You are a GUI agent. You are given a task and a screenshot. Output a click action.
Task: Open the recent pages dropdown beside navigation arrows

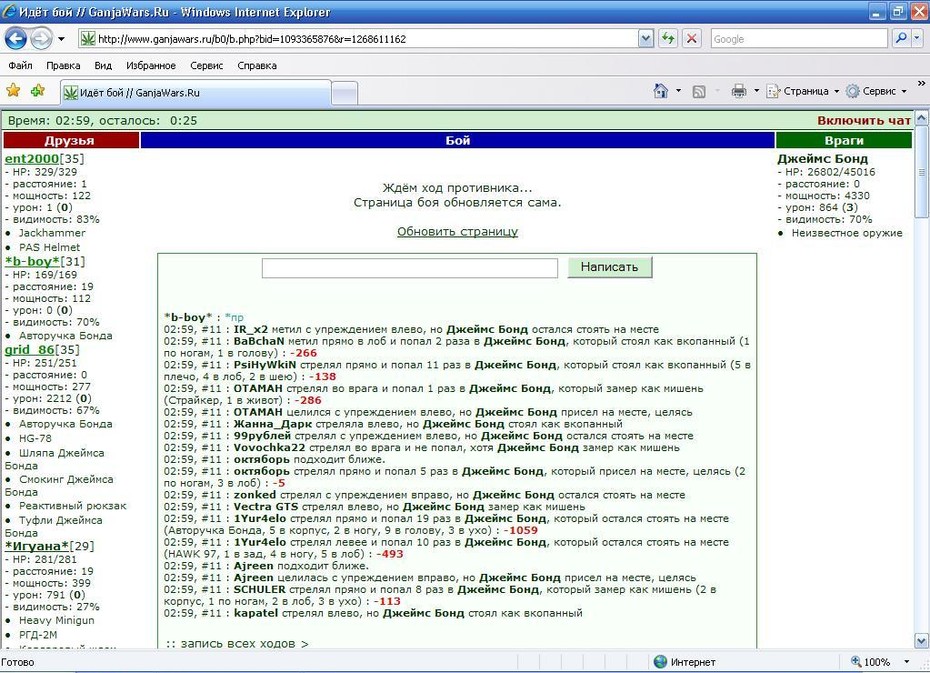point(61,39)
